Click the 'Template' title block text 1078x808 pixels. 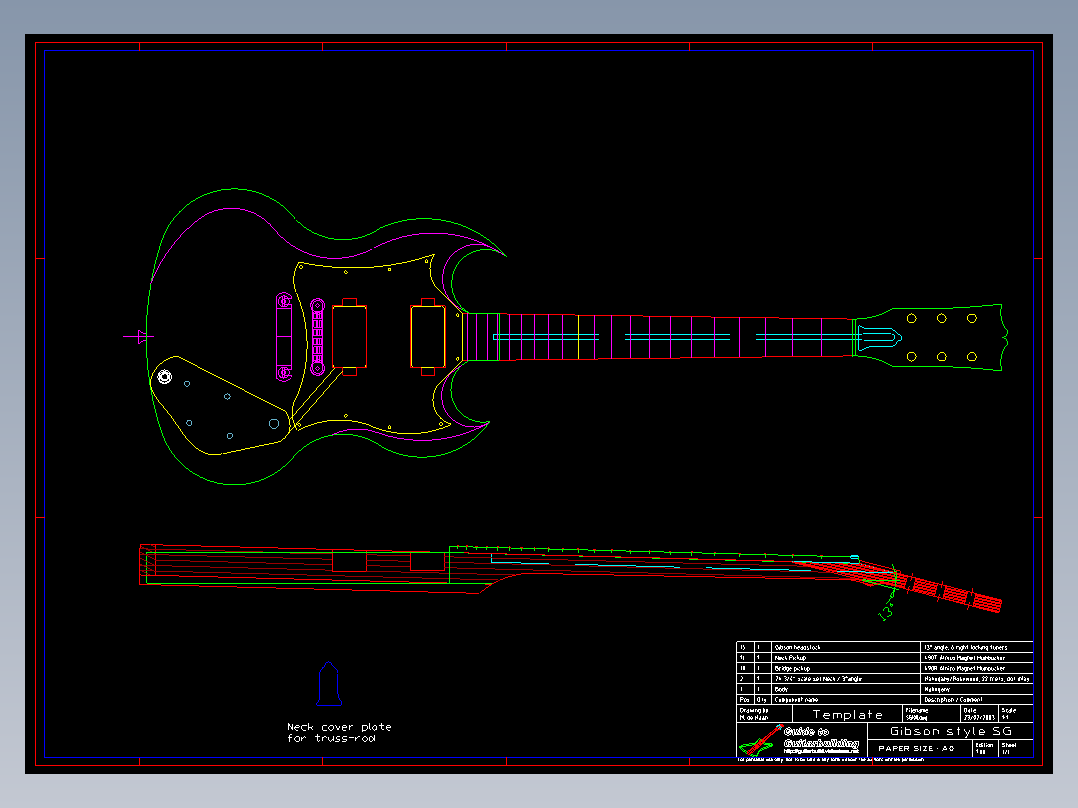848,714
